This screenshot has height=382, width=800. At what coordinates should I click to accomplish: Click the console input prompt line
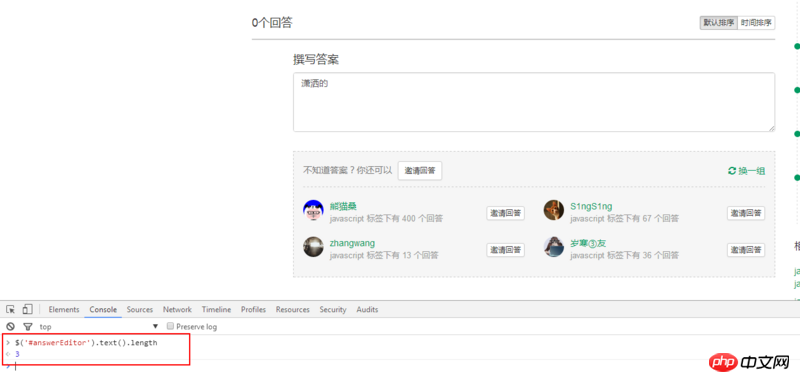[400, 366]
